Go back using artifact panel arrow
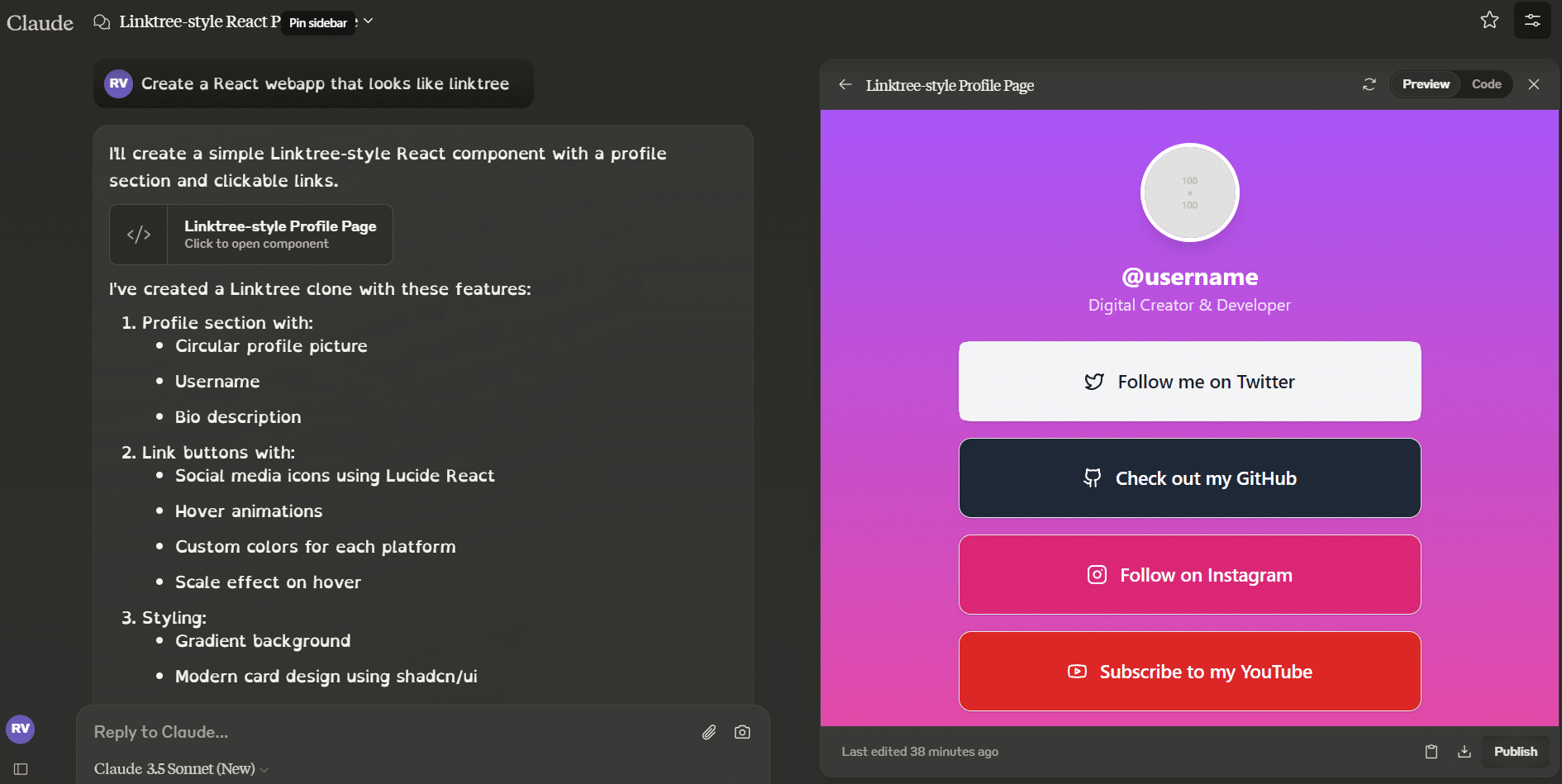 coord(845,84)
